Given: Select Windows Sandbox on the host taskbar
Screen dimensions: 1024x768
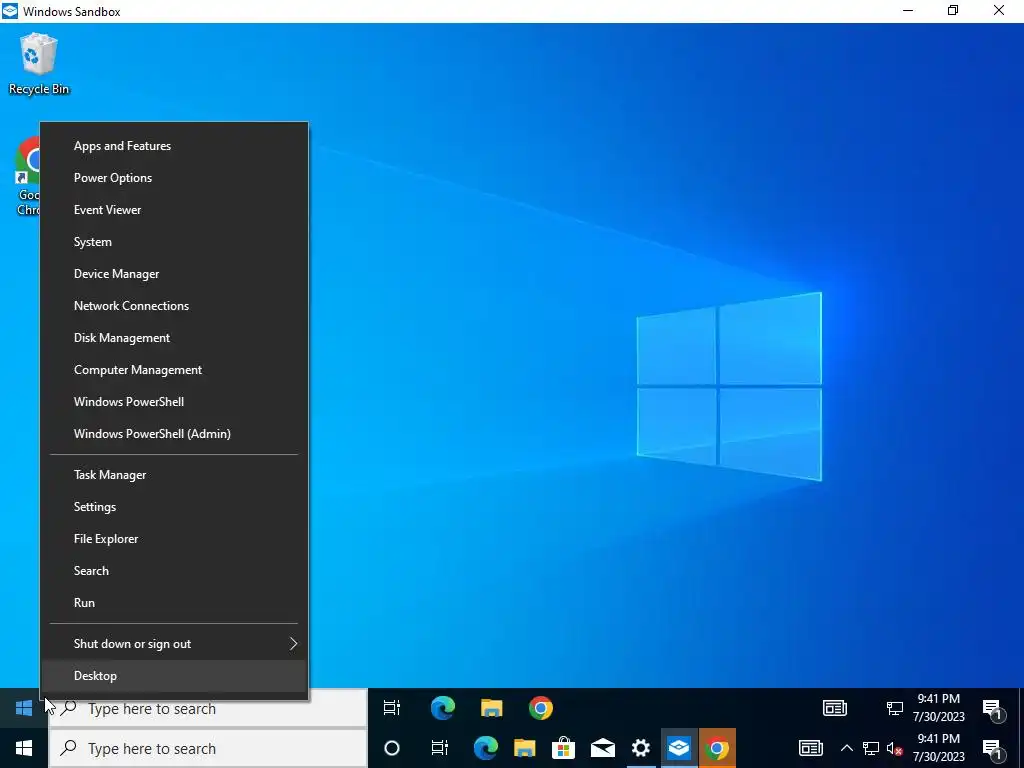Looking at the screenshot, I should click(x=679, y=748).
